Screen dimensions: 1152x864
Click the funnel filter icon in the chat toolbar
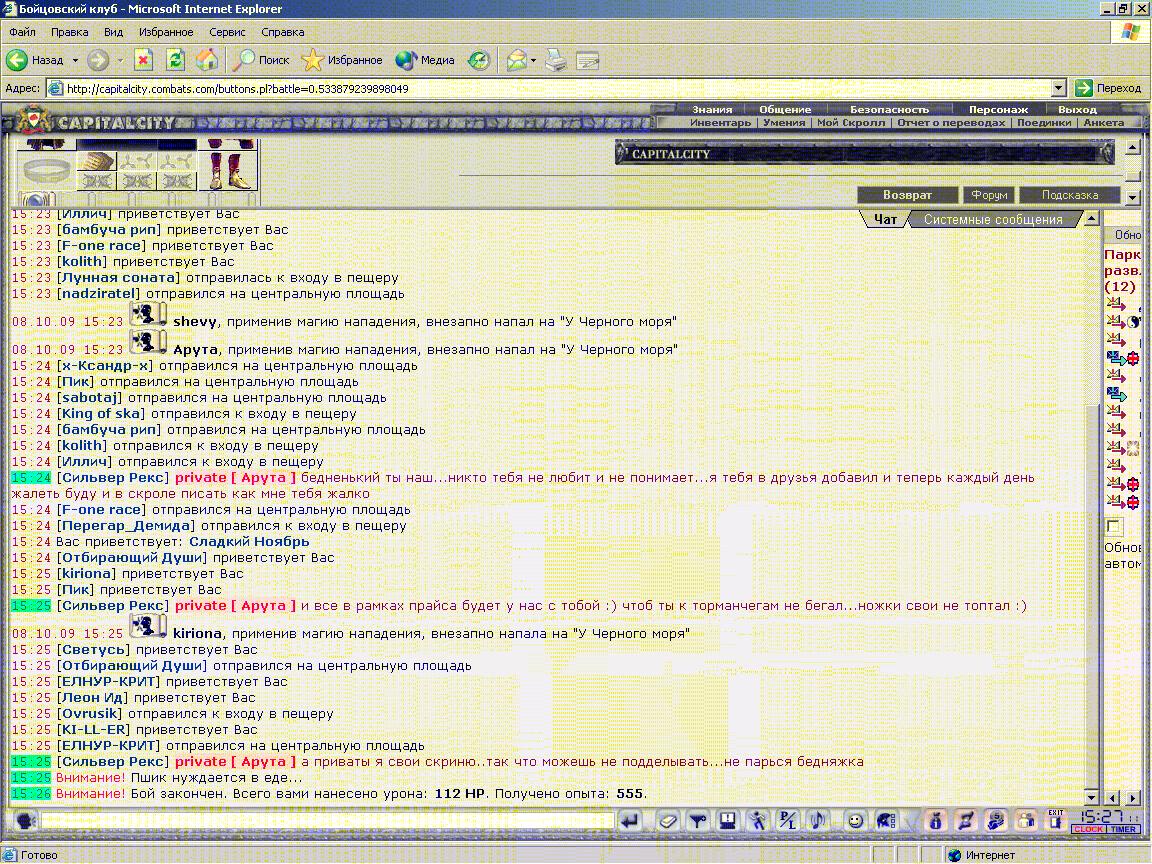click(697, 821)
